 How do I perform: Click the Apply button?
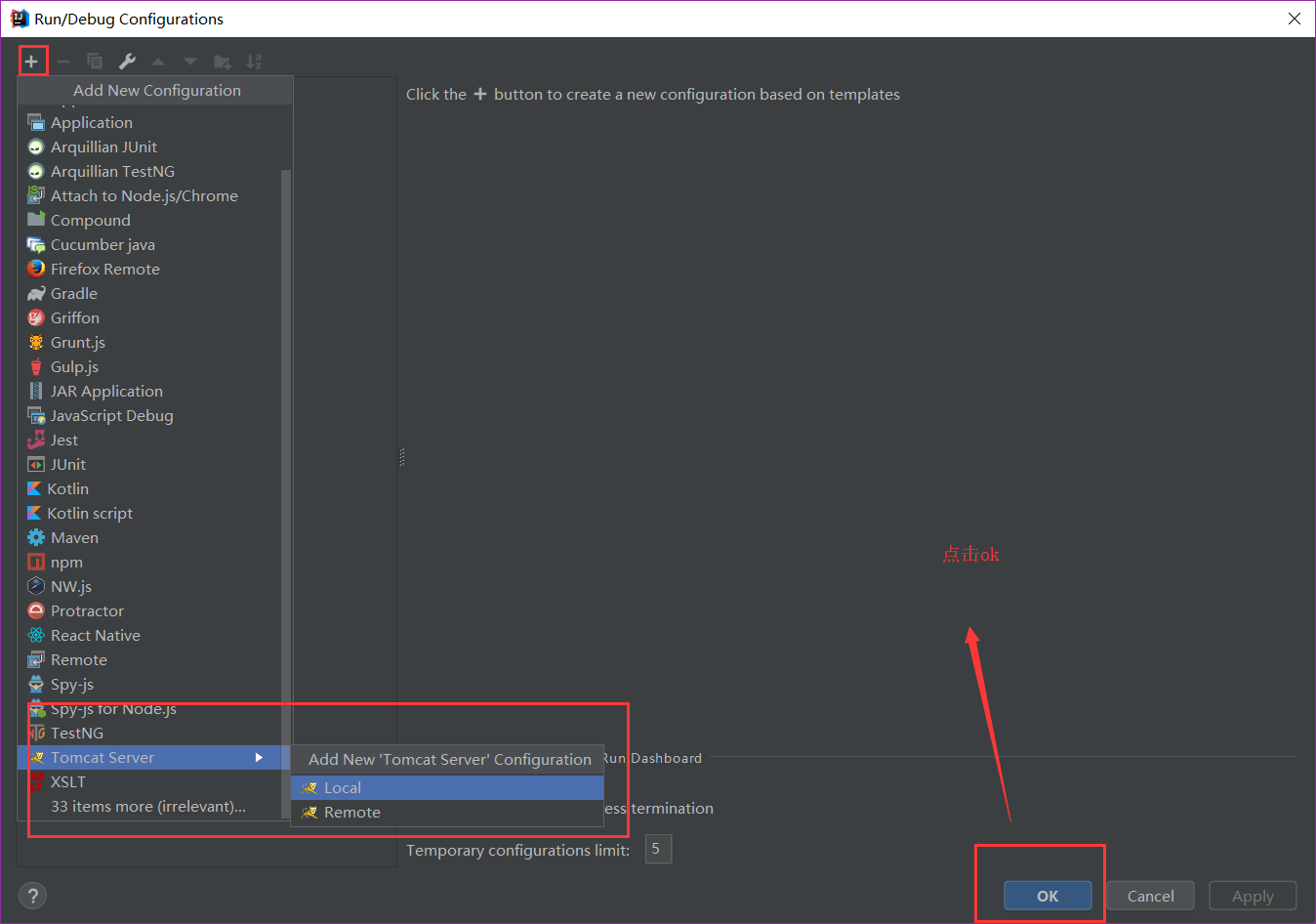pyautogui.click(x=1253, y=896)
